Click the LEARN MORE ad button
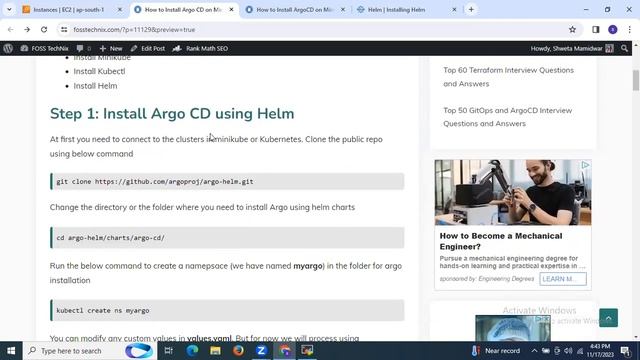Image resolution: width=640 pixels, height=360 pixels. click(x=563, y=279)
